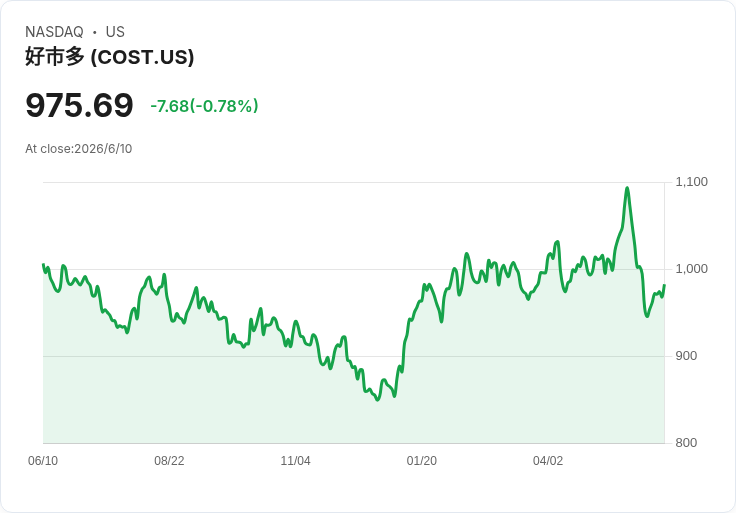The width and height of the screenshot is (736, 513).
Task: Click the 08/22 x-axis date label
Action: pyautogui.click(x=169, y=461)
